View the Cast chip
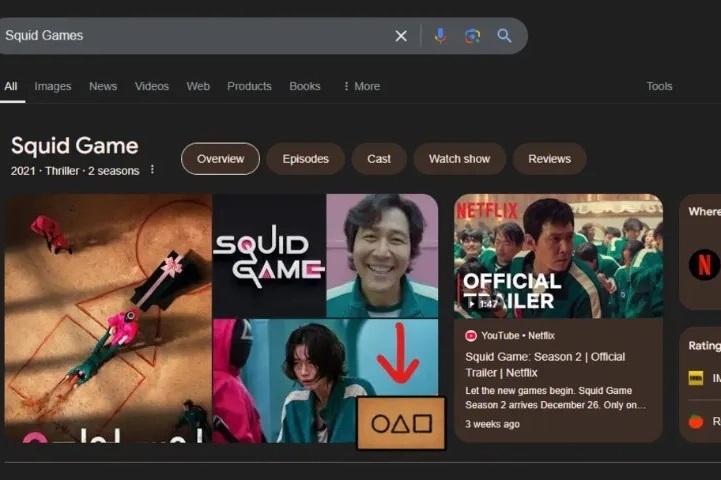 379,159
